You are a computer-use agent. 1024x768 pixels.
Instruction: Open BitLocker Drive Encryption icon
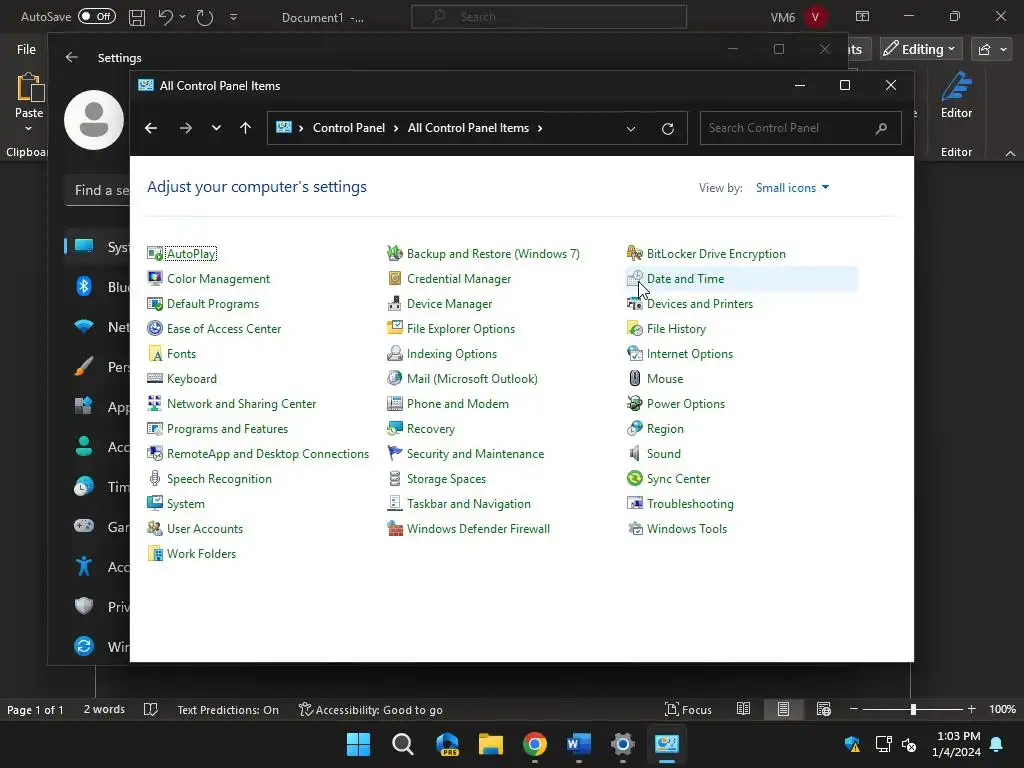635,253
